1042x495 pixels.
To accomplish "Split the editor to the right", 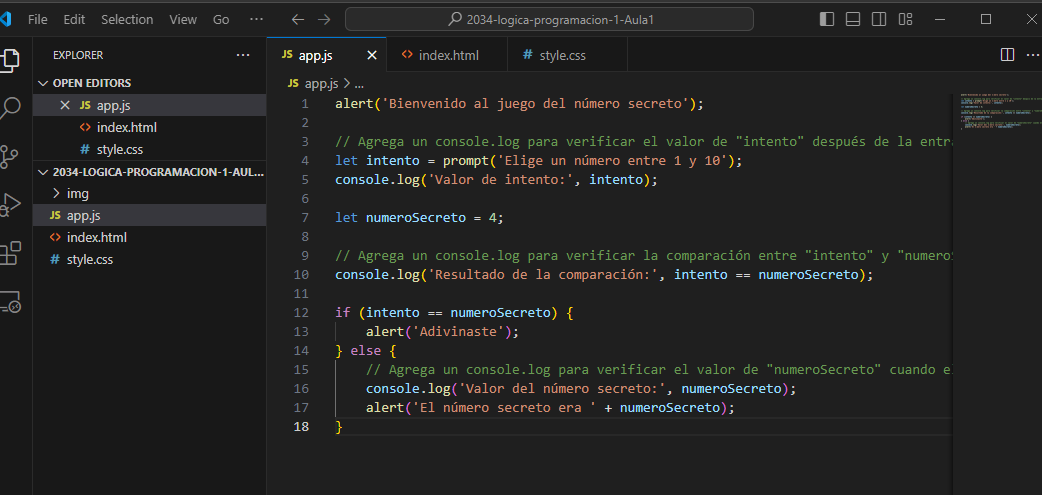I will (x=1007, y=55).
